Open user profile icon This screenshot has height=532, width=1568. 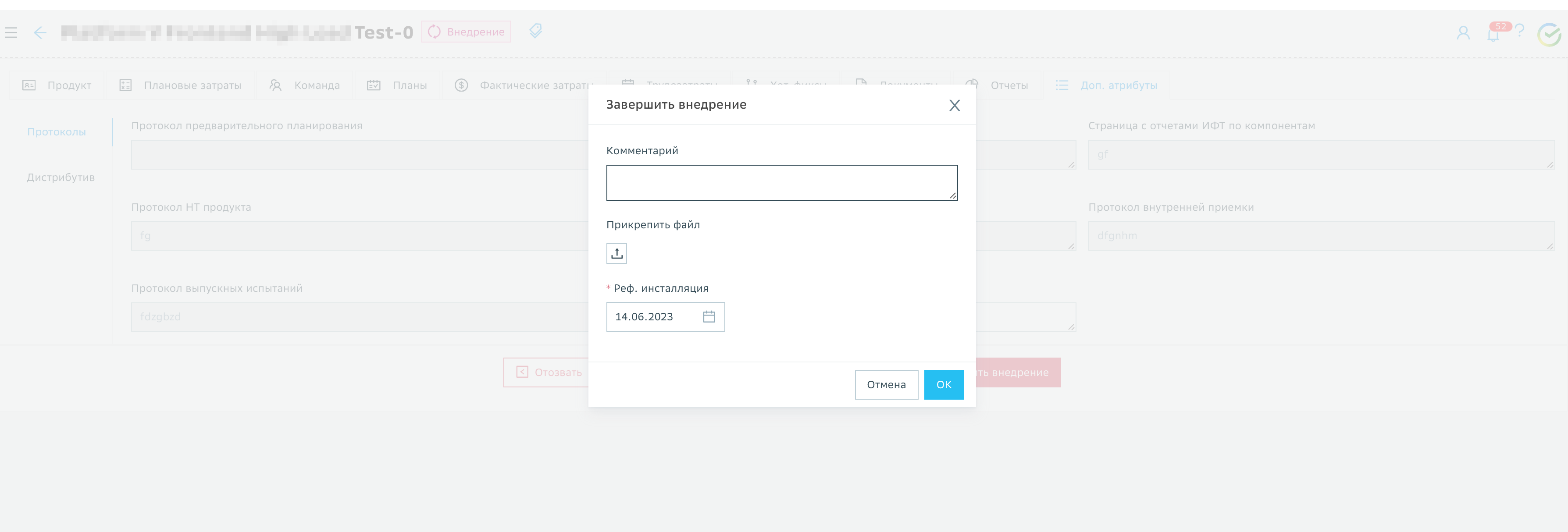pyautogui.click(x=1463, y=33)
